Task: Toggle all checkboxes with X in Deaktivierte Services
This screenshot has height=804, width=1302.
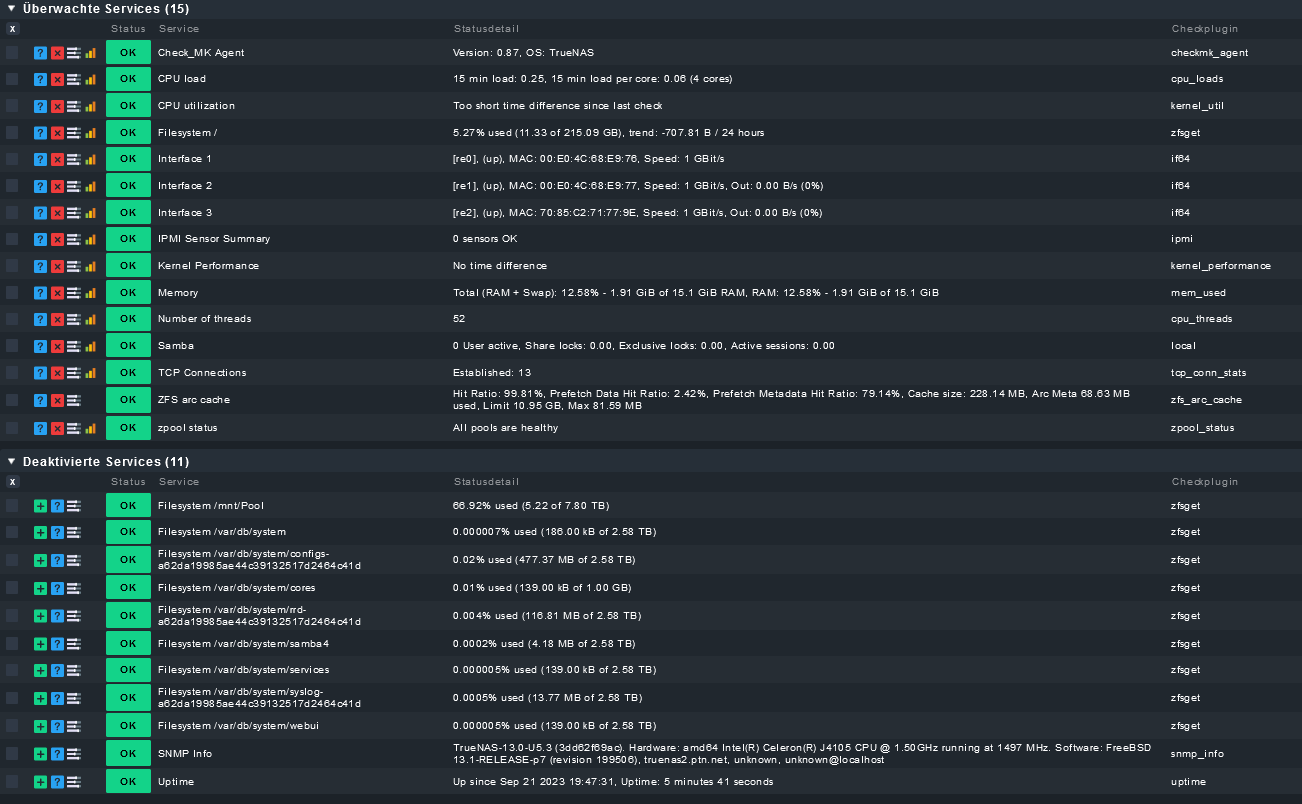Action: 12,482
